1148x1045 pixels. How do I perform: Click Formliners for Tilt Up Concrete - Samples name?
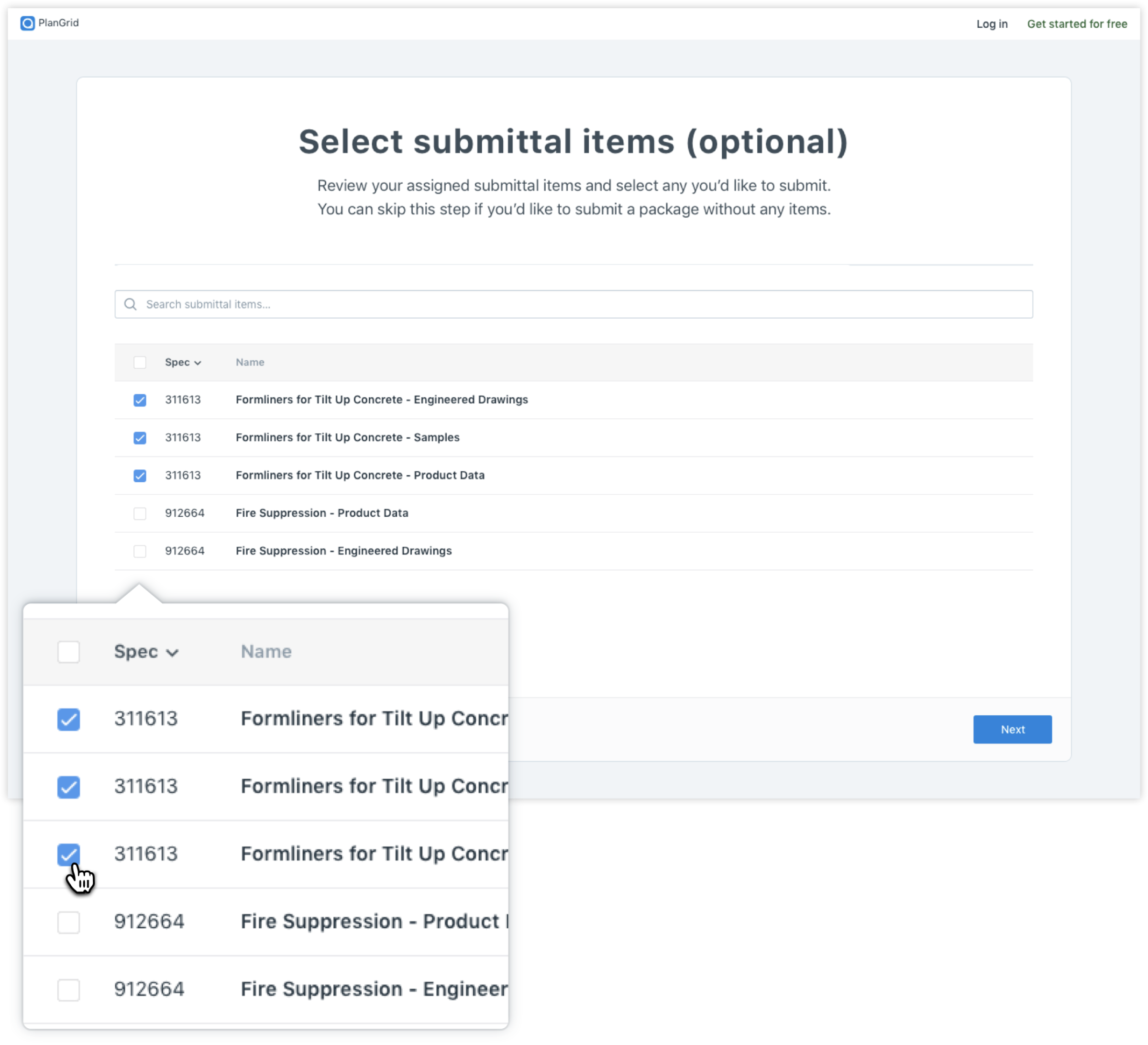pyautogui.click(x=347, y=437)
